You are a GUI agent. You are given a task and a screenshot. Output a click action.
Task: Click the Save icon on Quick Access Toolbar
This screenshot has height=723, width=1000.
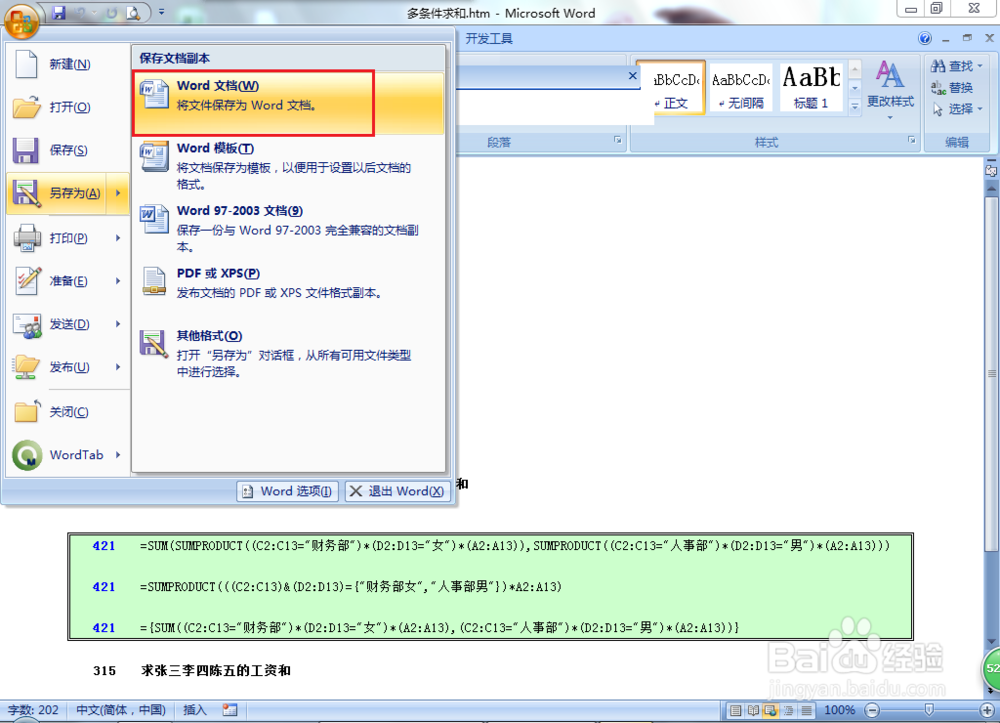click(x=59, y=11)
